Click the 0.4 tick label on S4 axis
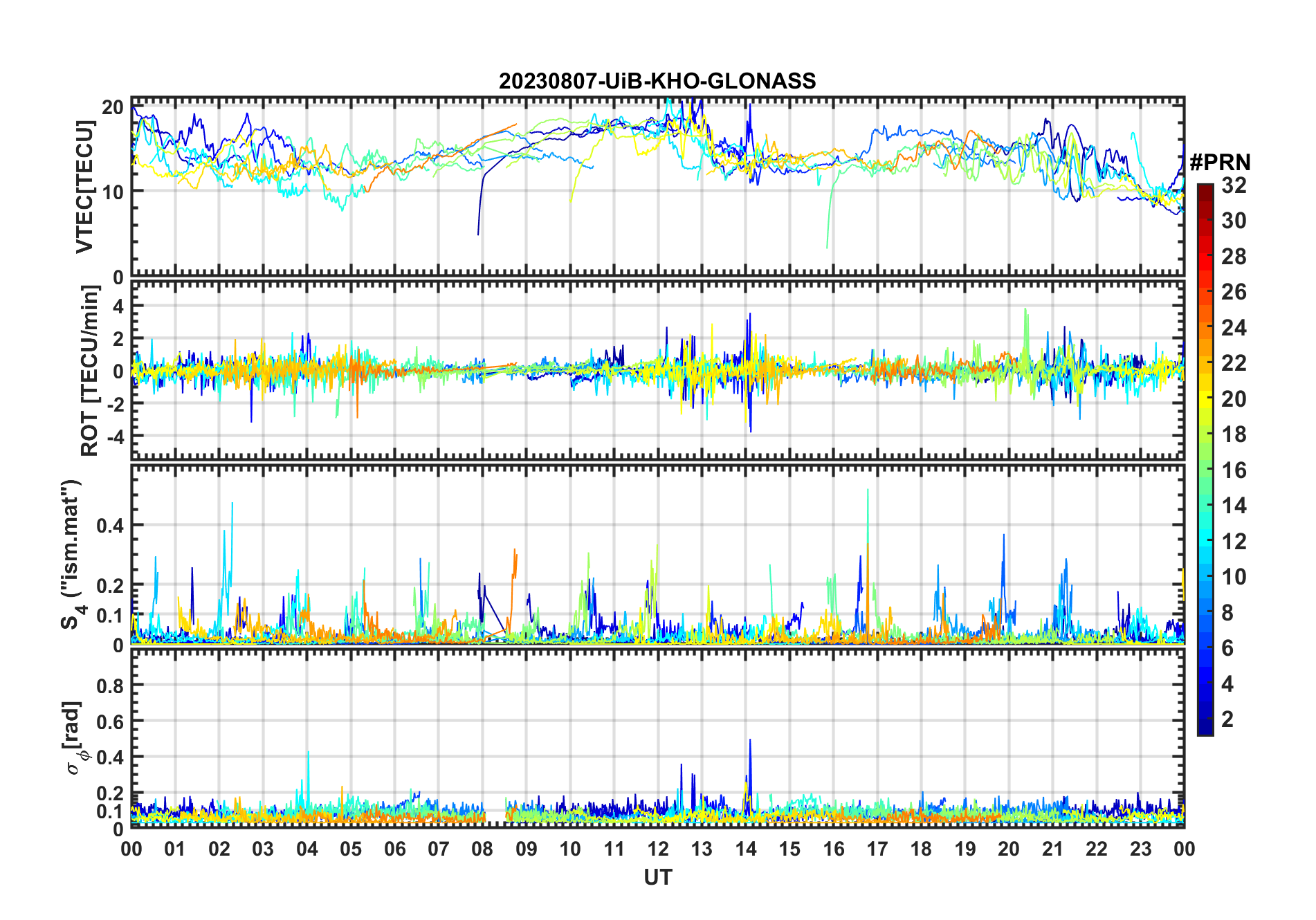 point(110,526)
